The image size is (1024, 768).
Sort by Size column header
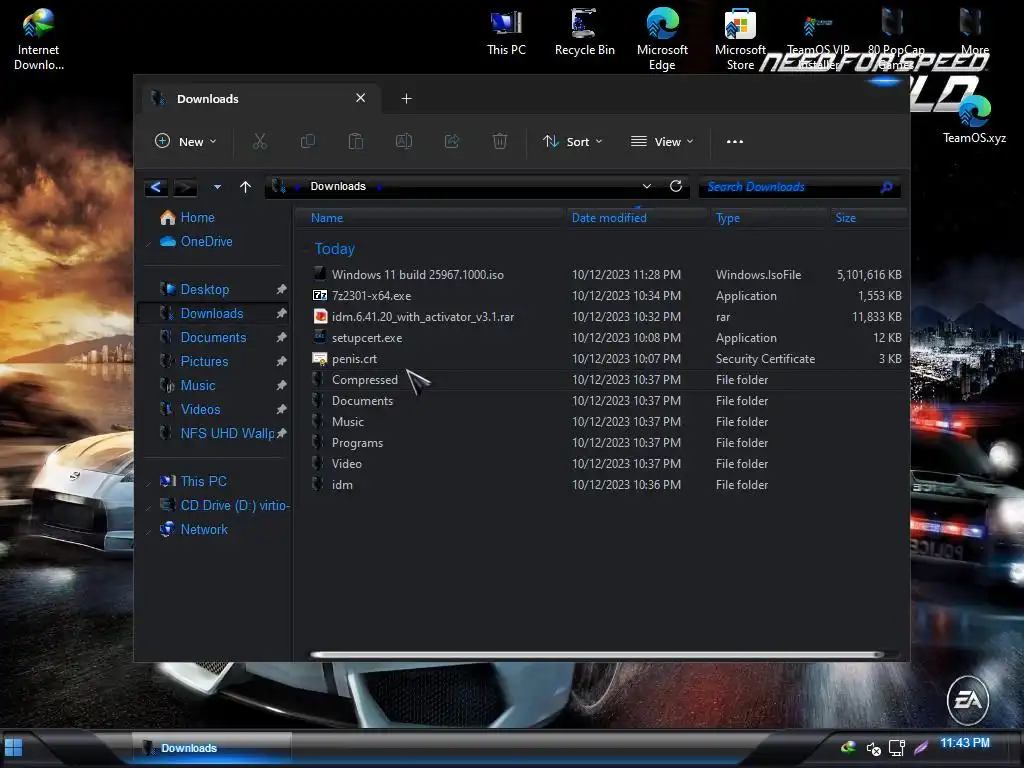pyautogui.click(x=867, y=217)
